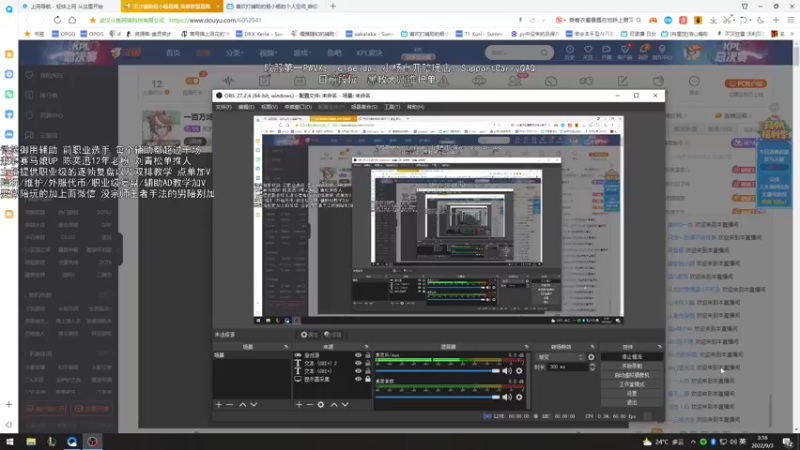Hide the 文本 (GDI+) 2 source
The width and height of the screenshot is (800, 450).
click(358, 363)
